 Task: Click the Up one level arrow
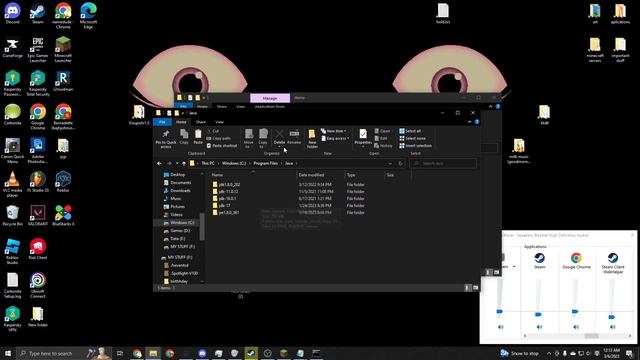point(184,163)
